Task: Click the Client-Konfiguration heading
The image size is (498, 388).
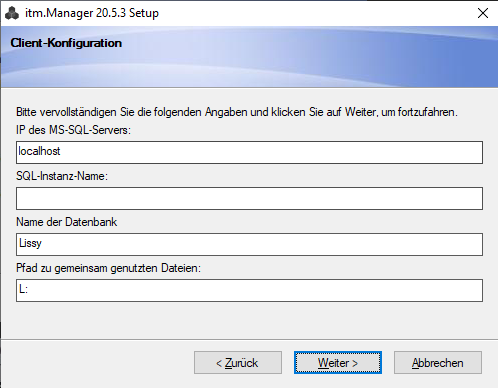Action: point(66,43)
